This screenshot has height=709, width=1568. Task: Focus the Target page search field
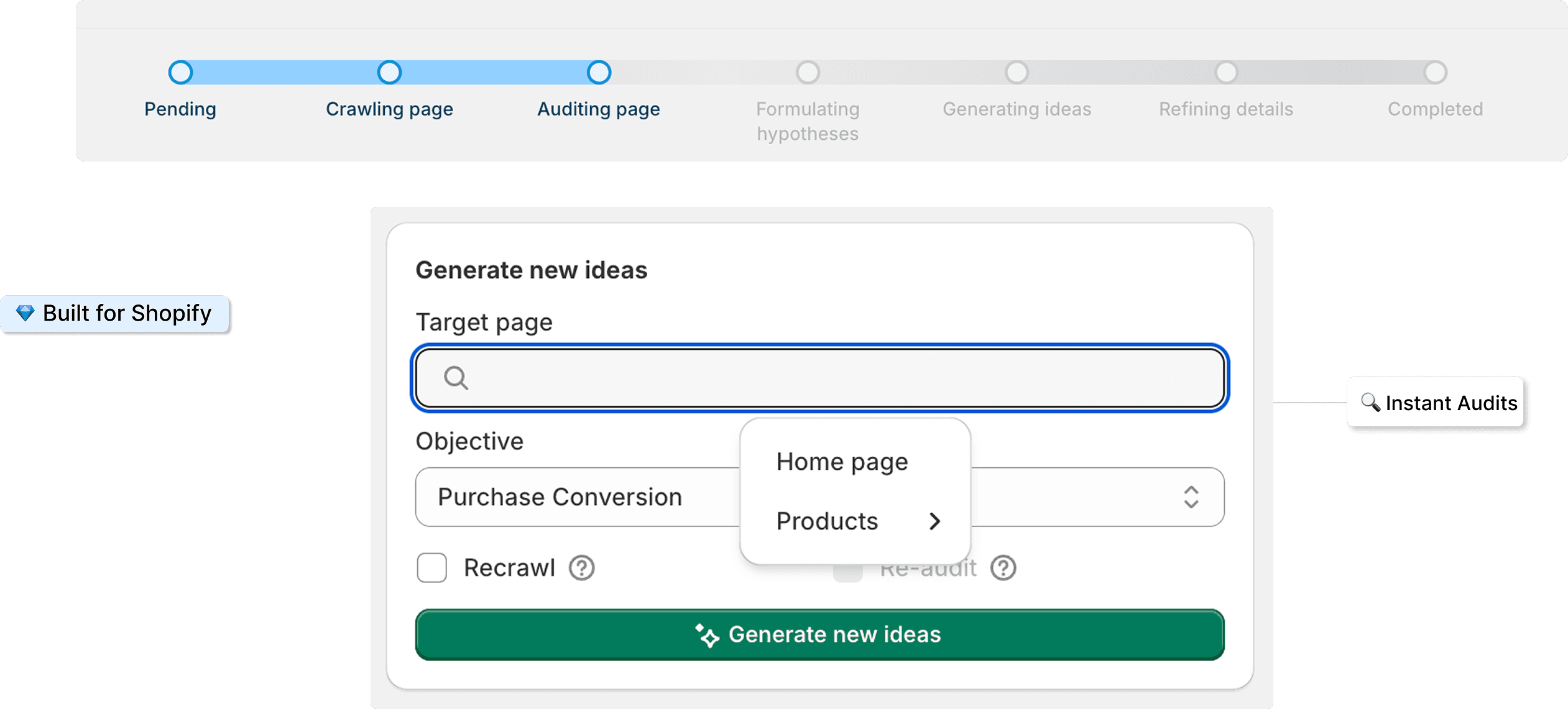pos(819,378)
